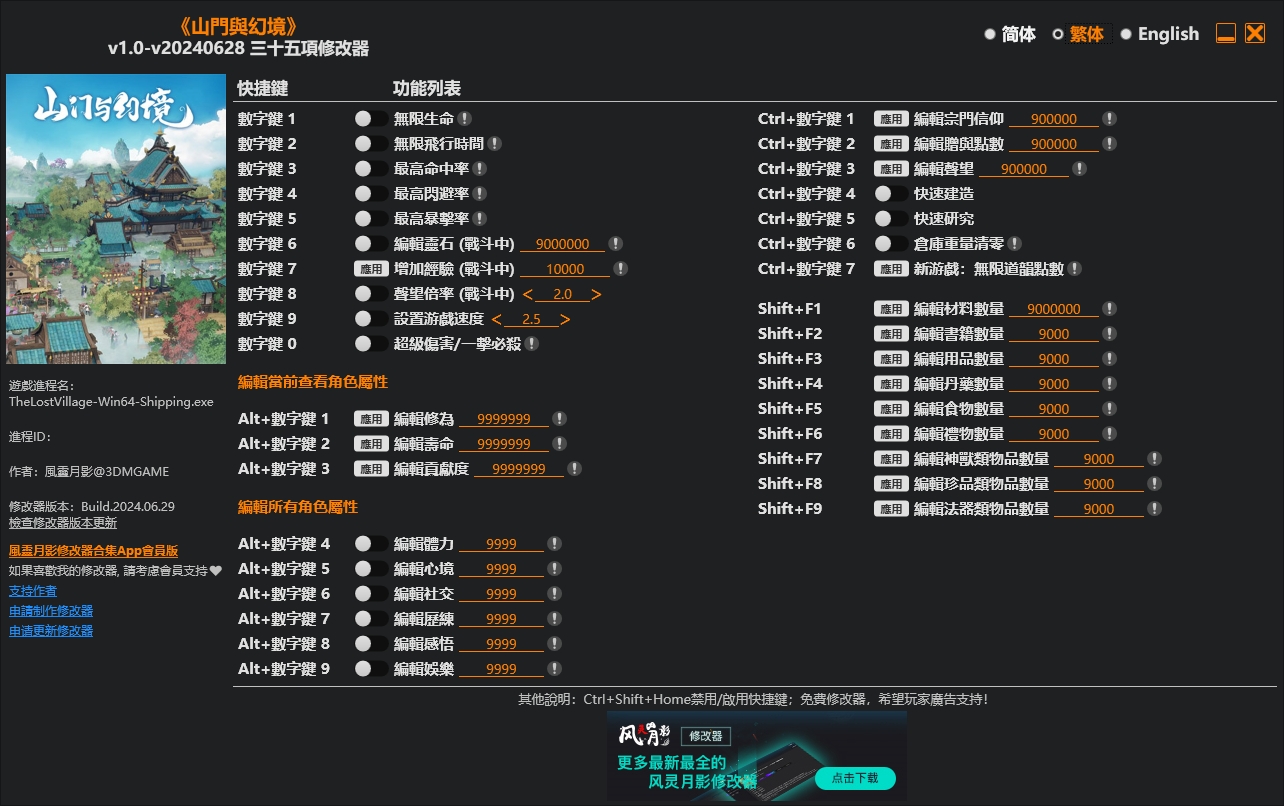Viewport: 1284px width, 806px height.
Task: Minimize the trainer window
Action: (1226, 33)
